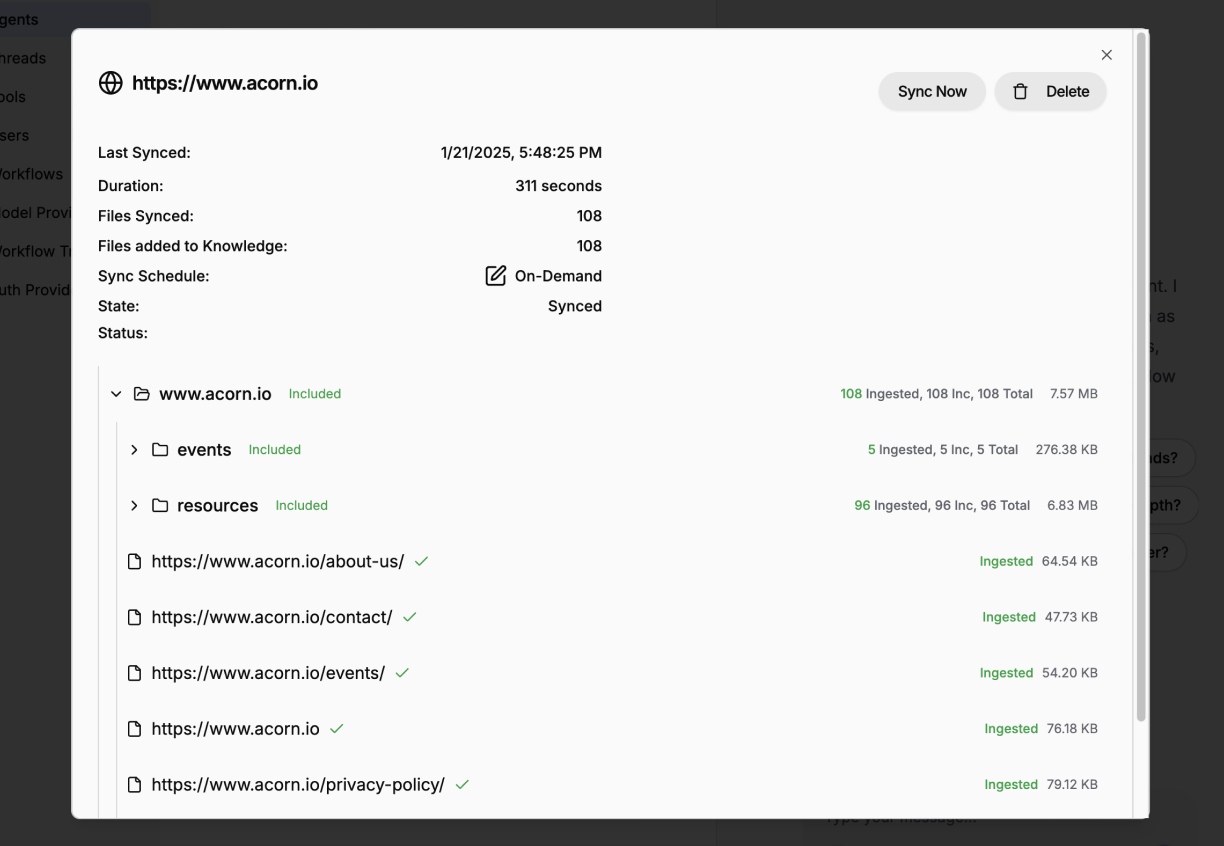1224x846 pixels.
Task: Toggle the Included label on resources folder
Action: [301, 506]
